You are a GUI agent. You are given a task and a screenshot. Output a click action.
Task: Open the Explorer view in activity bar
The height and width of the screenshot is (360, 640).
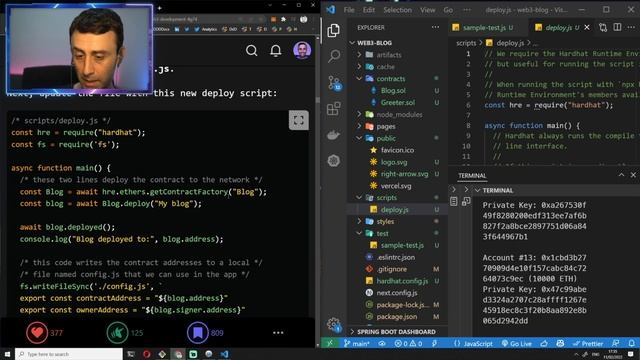pyautogui.click(x=333, y=30)
